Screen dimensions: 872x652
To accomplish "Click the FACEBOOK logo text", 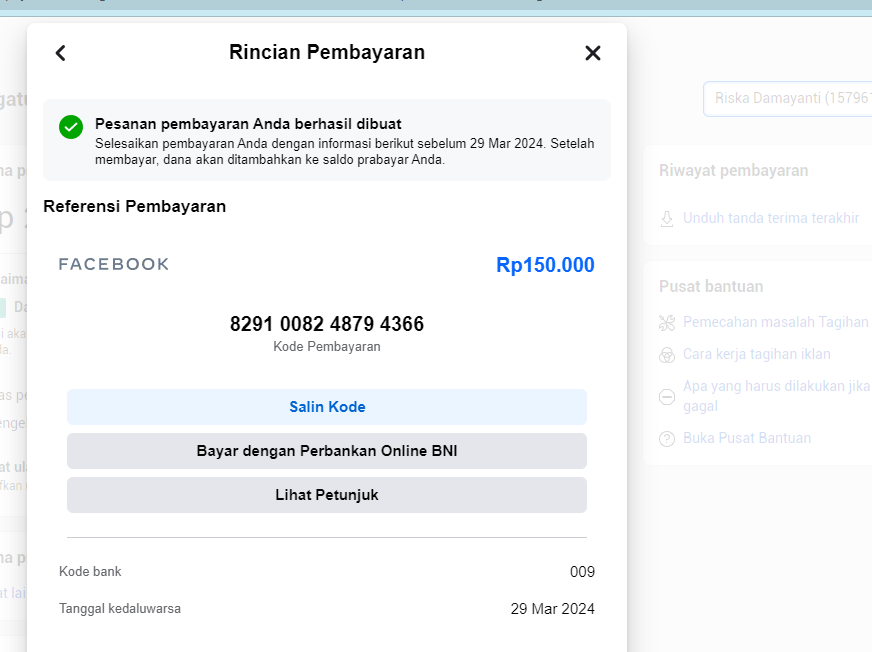I will coord(114,264).
